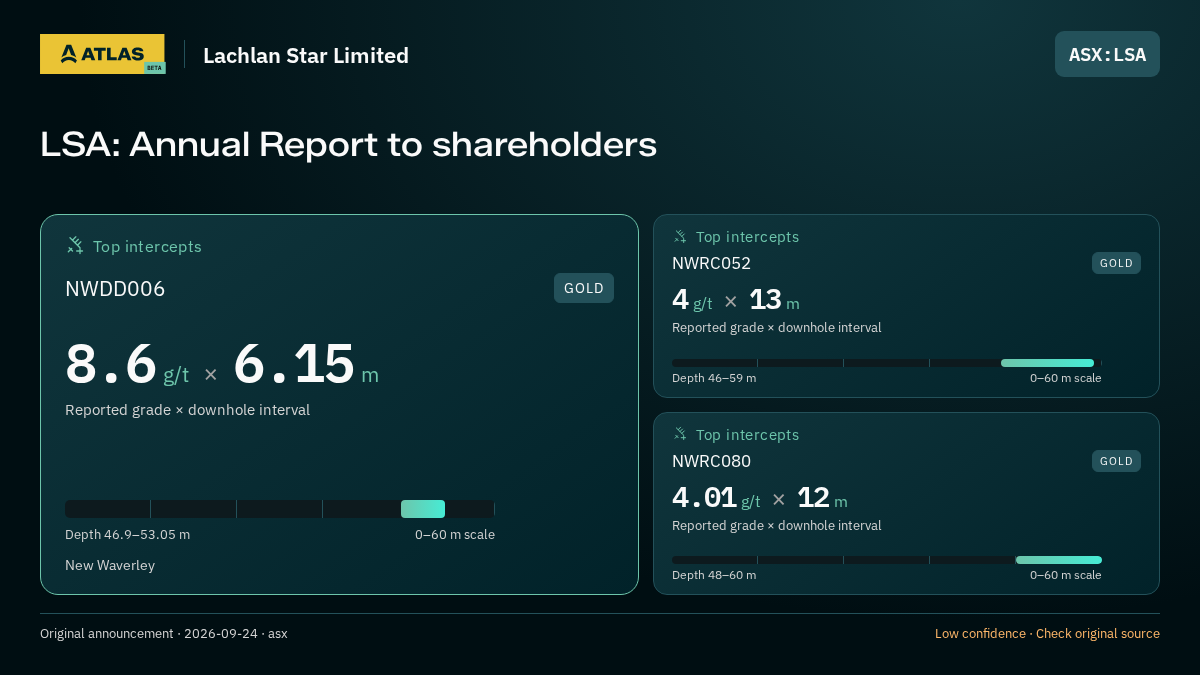
Task: Click the Original announcement 2026-09-24 footer
Action: (164, 634)
